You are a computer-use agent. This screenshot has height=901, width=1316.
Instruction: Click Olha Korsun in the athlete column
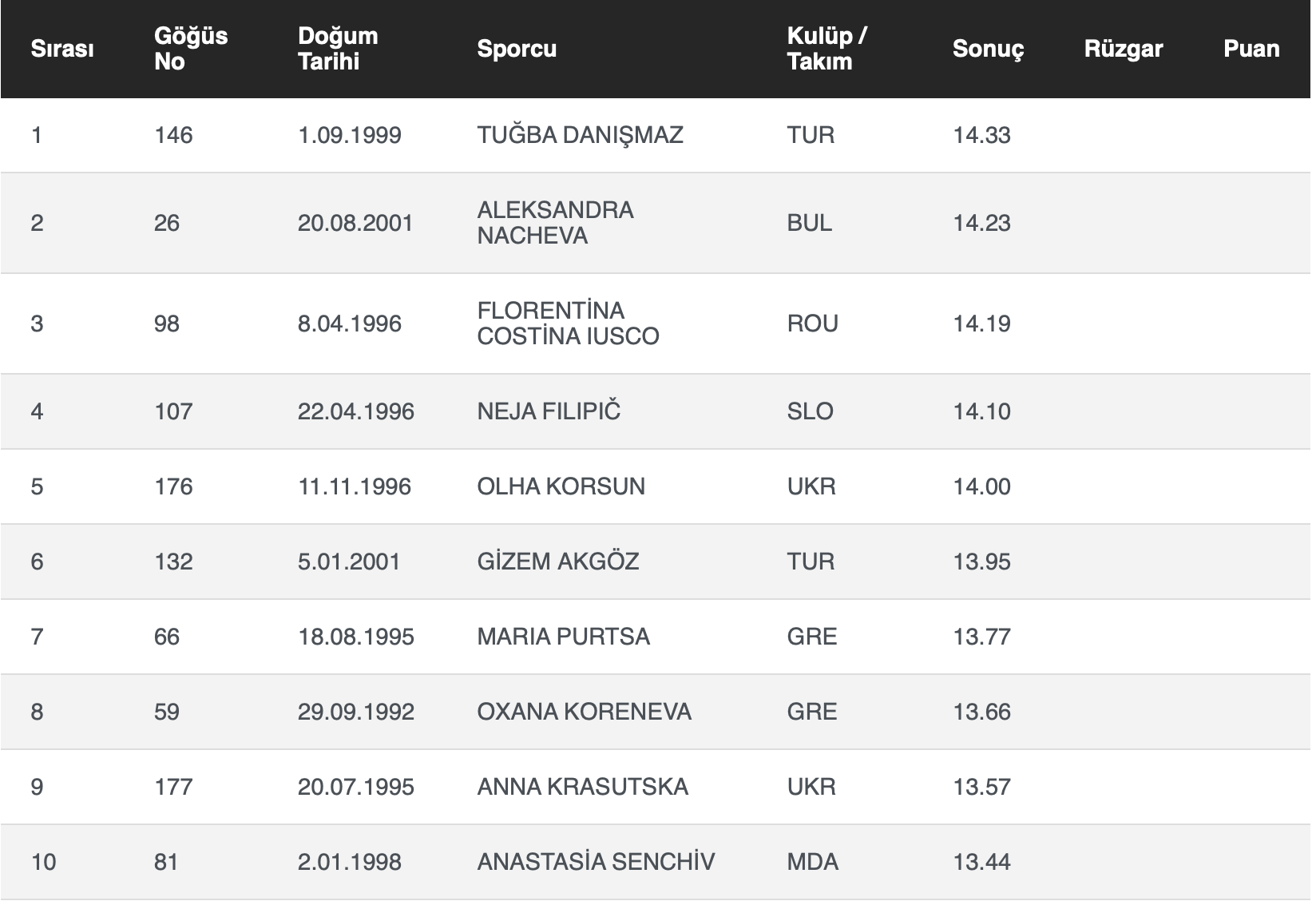pyautogui.click(x=561, y=486)
